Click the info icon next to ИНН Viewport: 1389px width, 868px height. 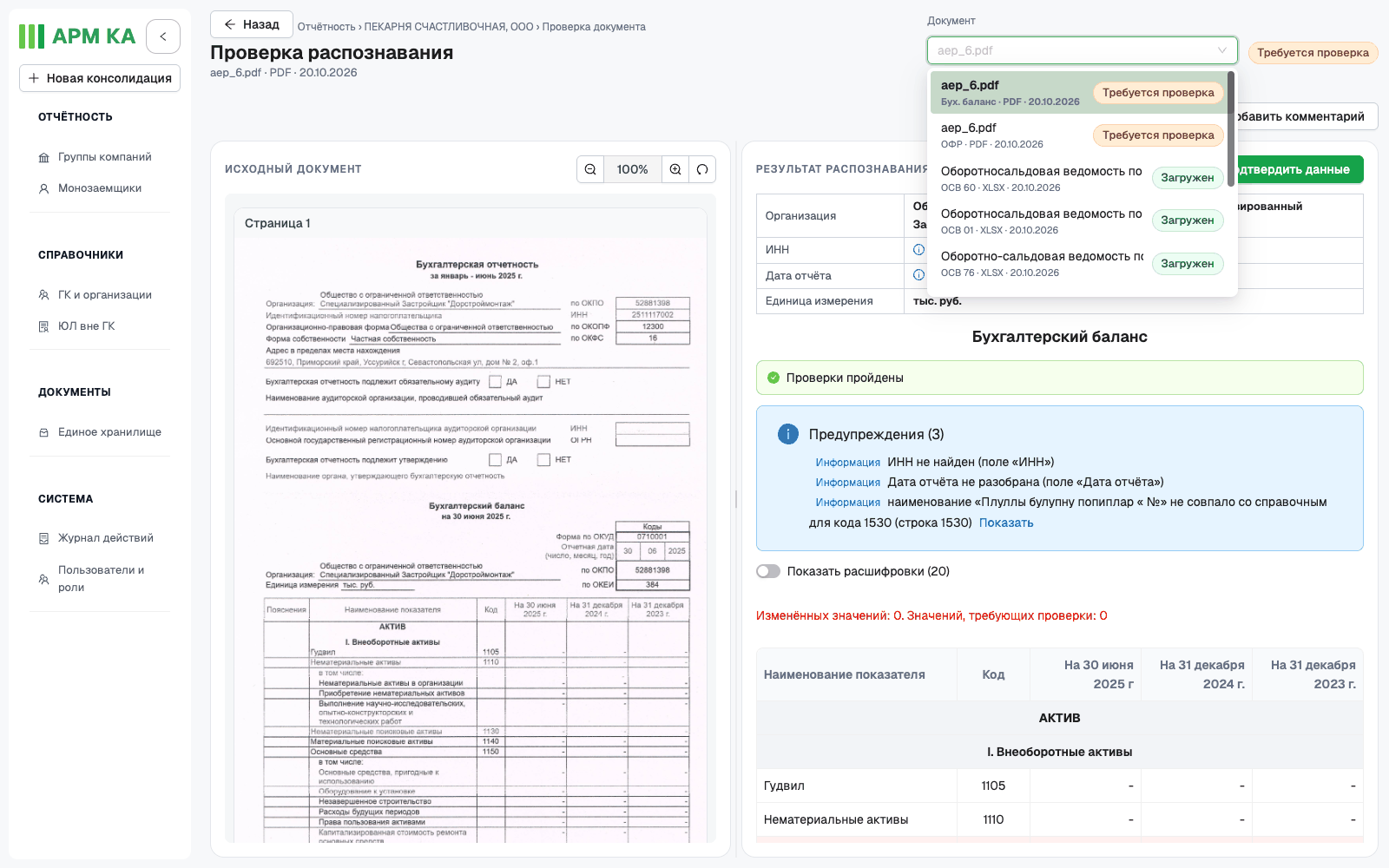coord(918,250)
